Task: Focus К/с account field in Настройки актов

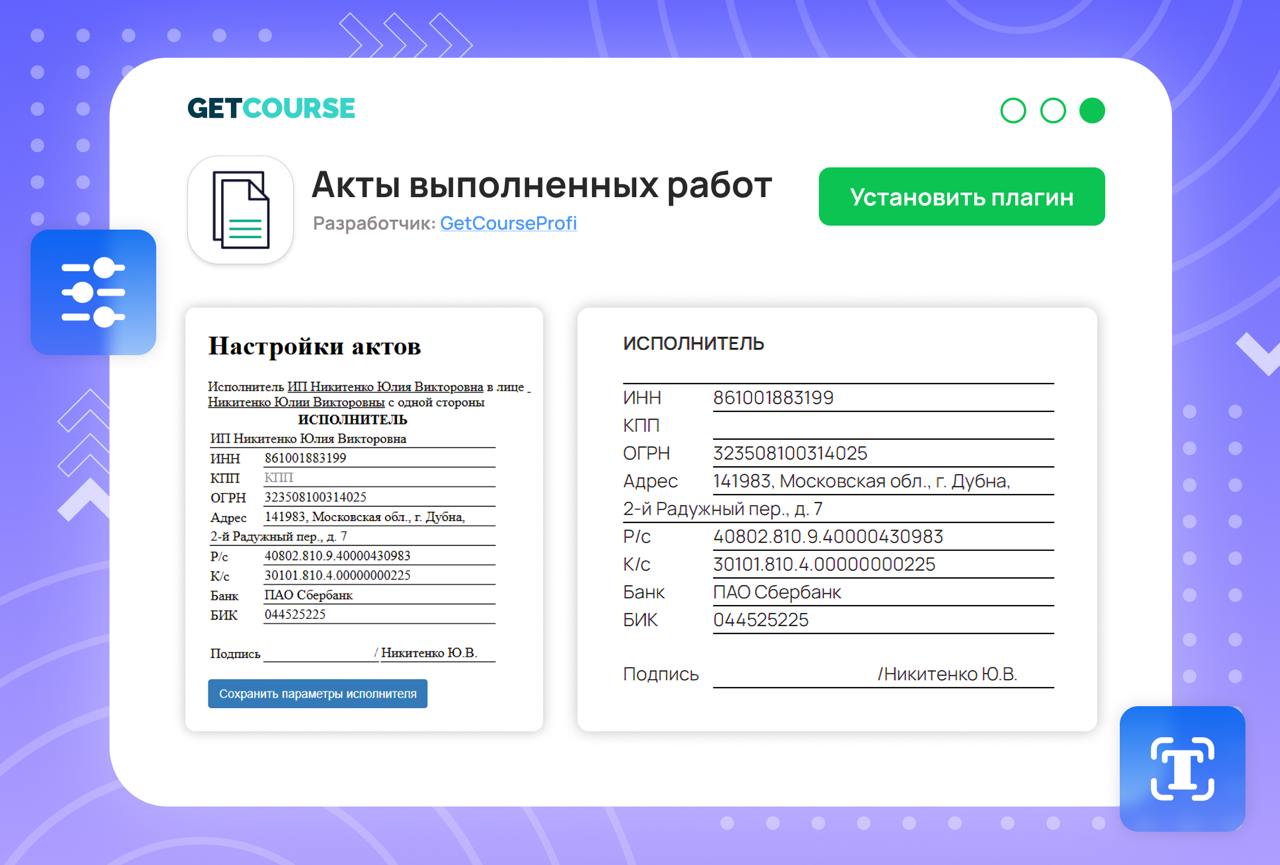Action: point(379,576)
